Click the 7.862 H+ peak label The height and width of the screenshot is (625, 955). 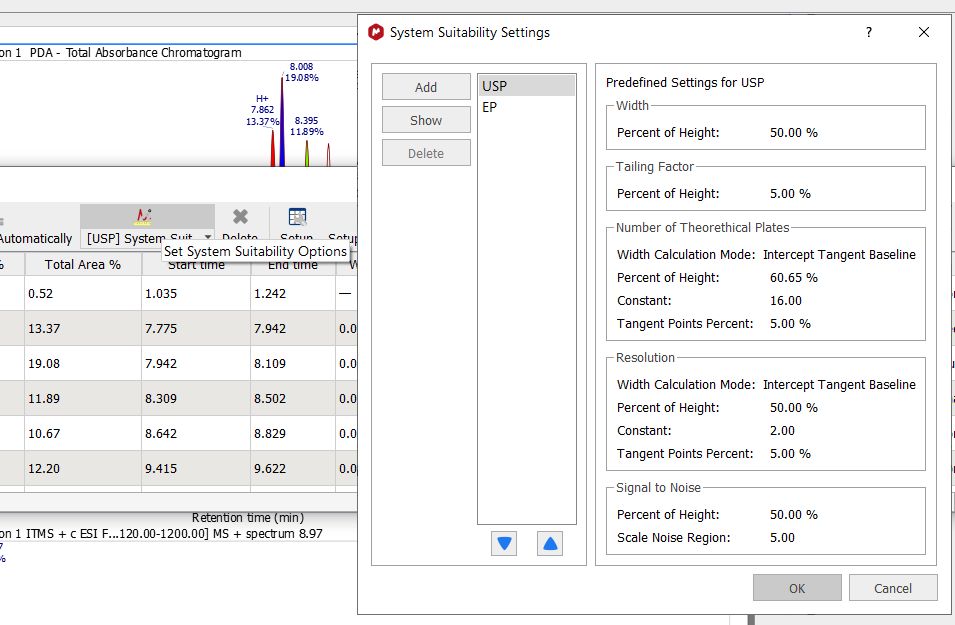pyautogui.click(x=263, y=110)
